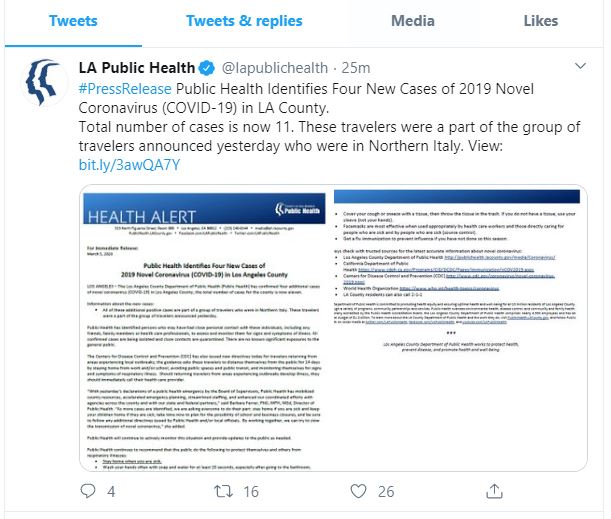The image size is (611, 519).
Task: Open the Media tab
Action: [x=413, y=21]
